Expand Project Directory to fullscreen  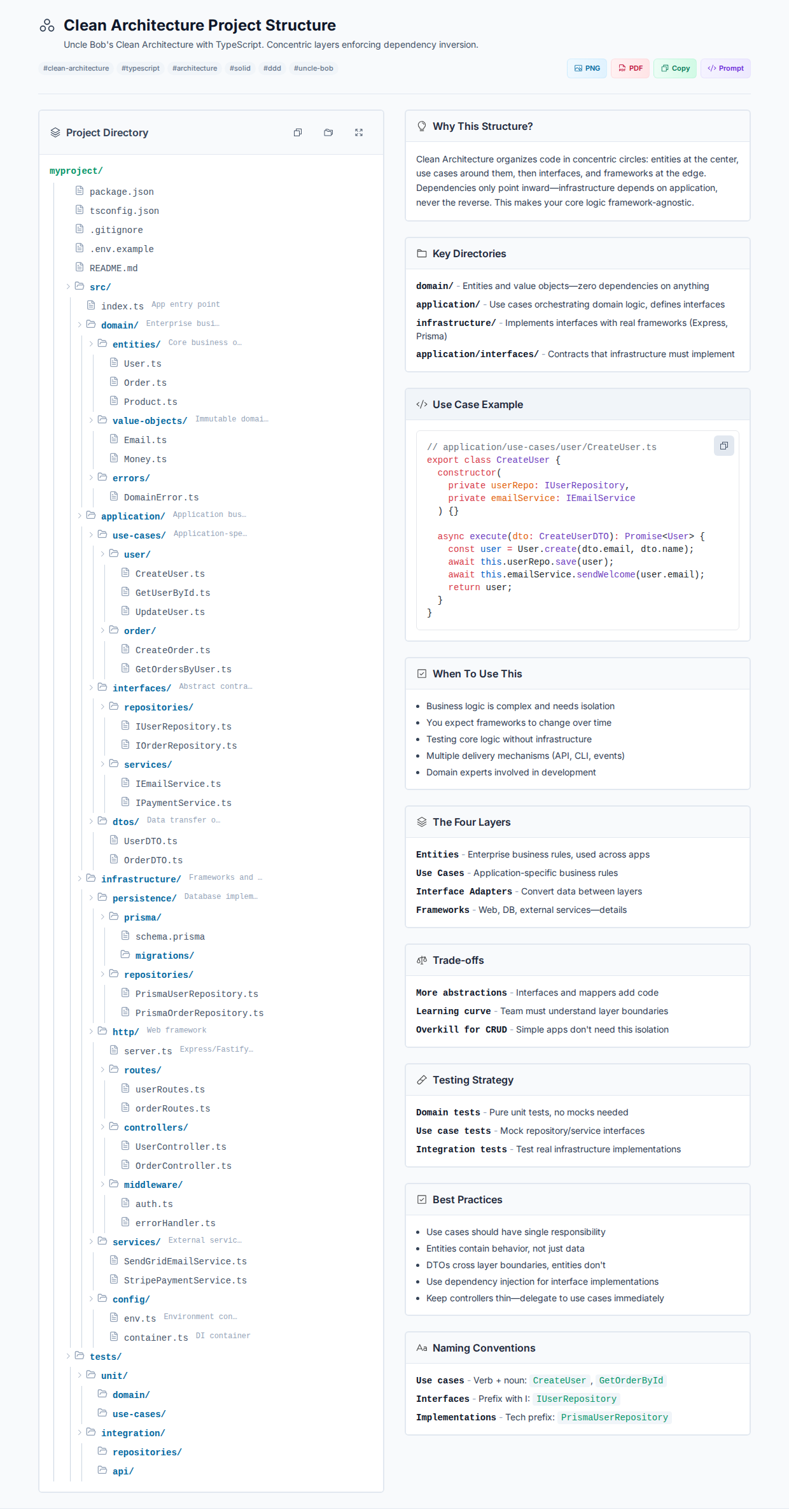tap(359, 132)
